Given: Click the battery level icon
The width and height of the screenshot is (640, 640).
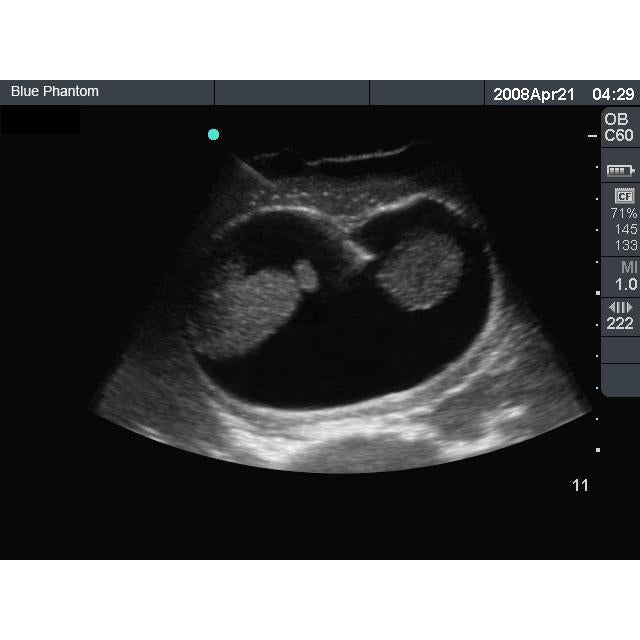Looking at the screenshot, I should coord(621,170).
